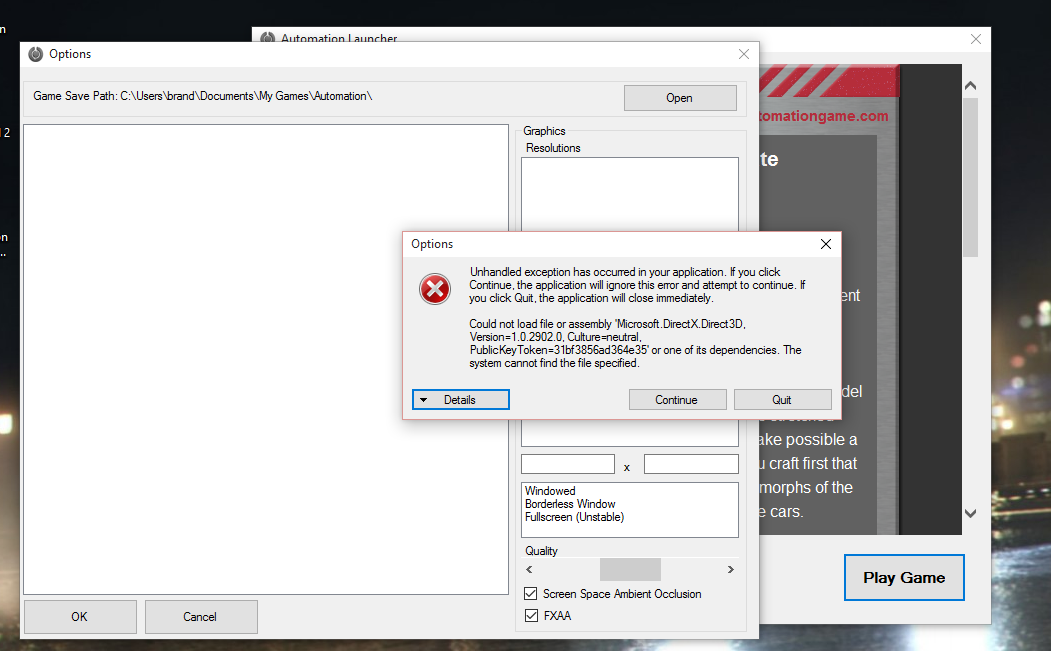This screenshot has height=651, width=1051.
Task: Click the Options window app icon
Action: click(36, 54)
